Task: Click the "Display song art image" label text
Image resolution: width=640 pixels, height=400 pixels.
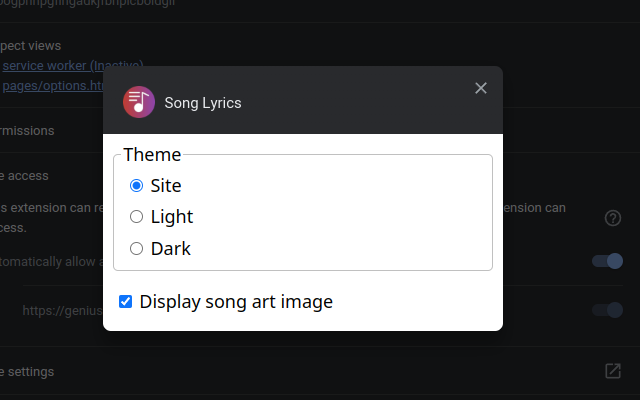Action: (236, 301)
